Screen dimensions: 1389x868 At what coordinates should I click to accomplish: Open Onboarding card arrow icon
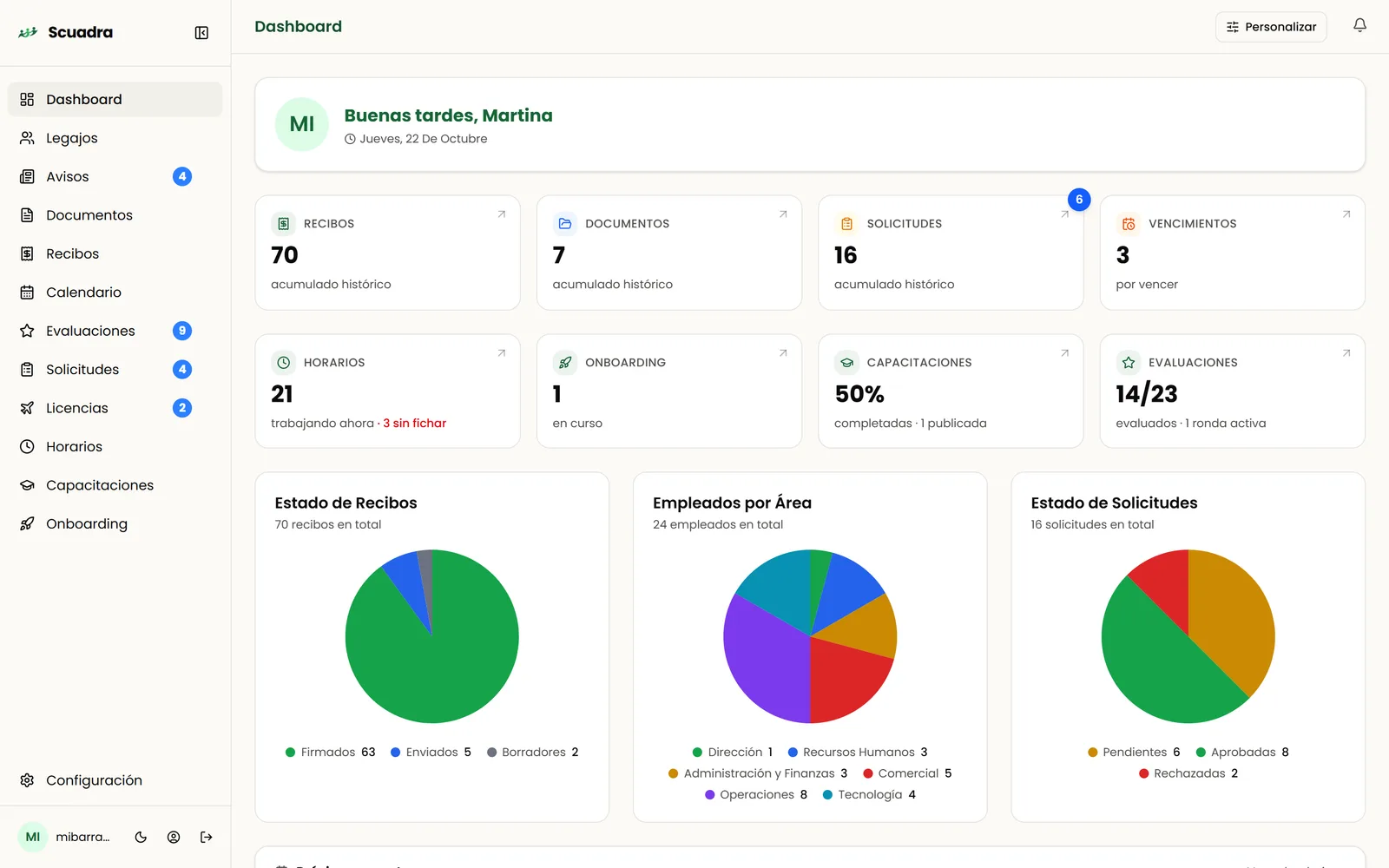click(783, 353)
